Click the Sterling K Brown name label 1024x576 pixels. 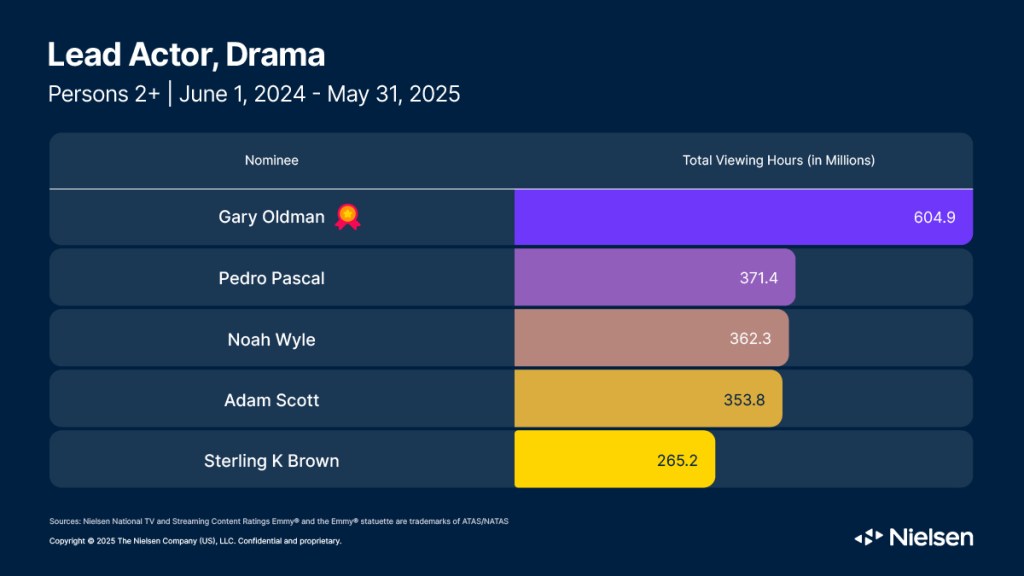(271, 461)
